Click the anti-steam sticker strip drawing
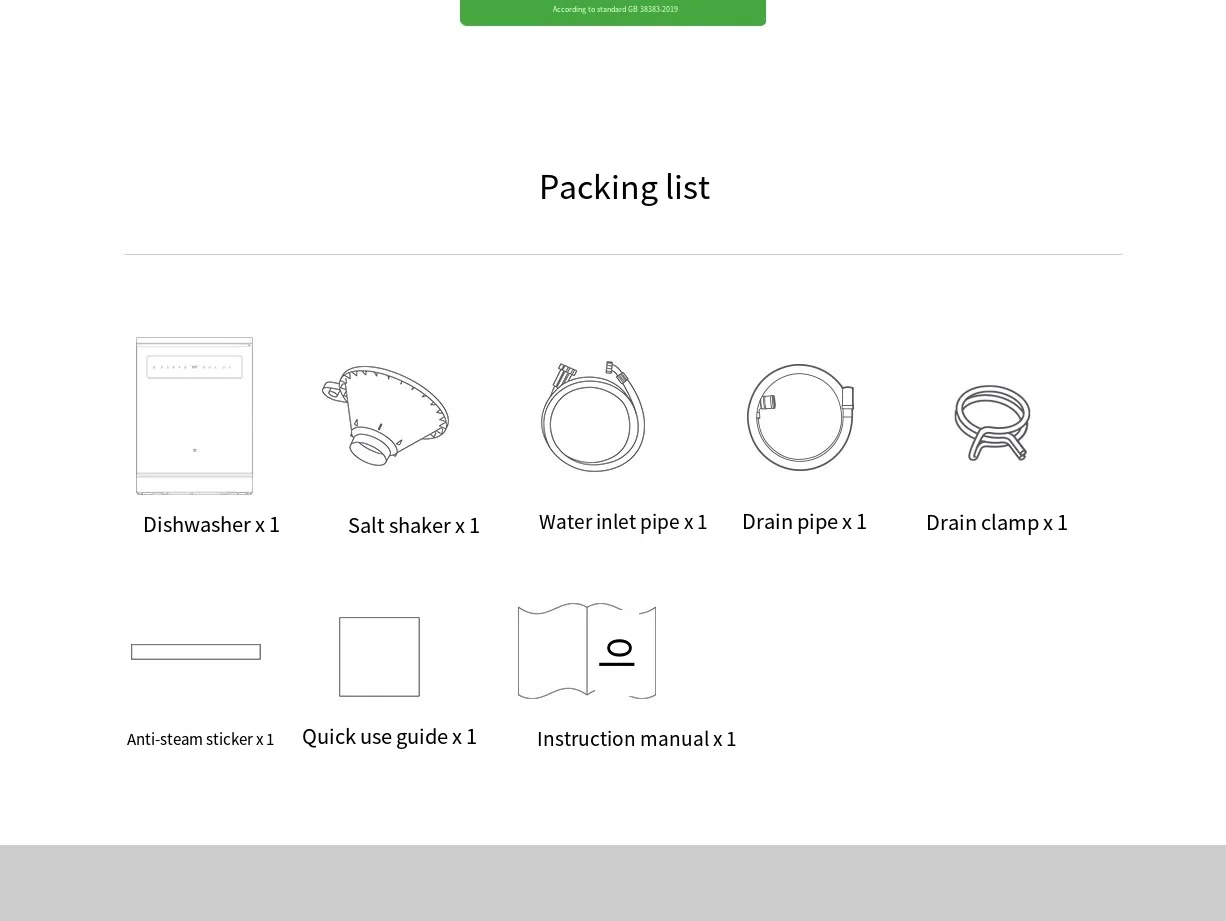The height and width of the screenshot is (921, 1226). (196, 652)
